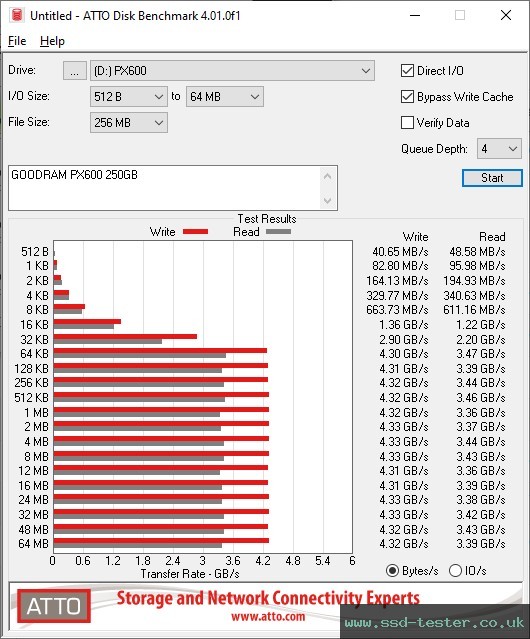
Task: Open the maximum I/O Size dropdown 64 MB
Action: pyautogui.click(x=225, y=97)
